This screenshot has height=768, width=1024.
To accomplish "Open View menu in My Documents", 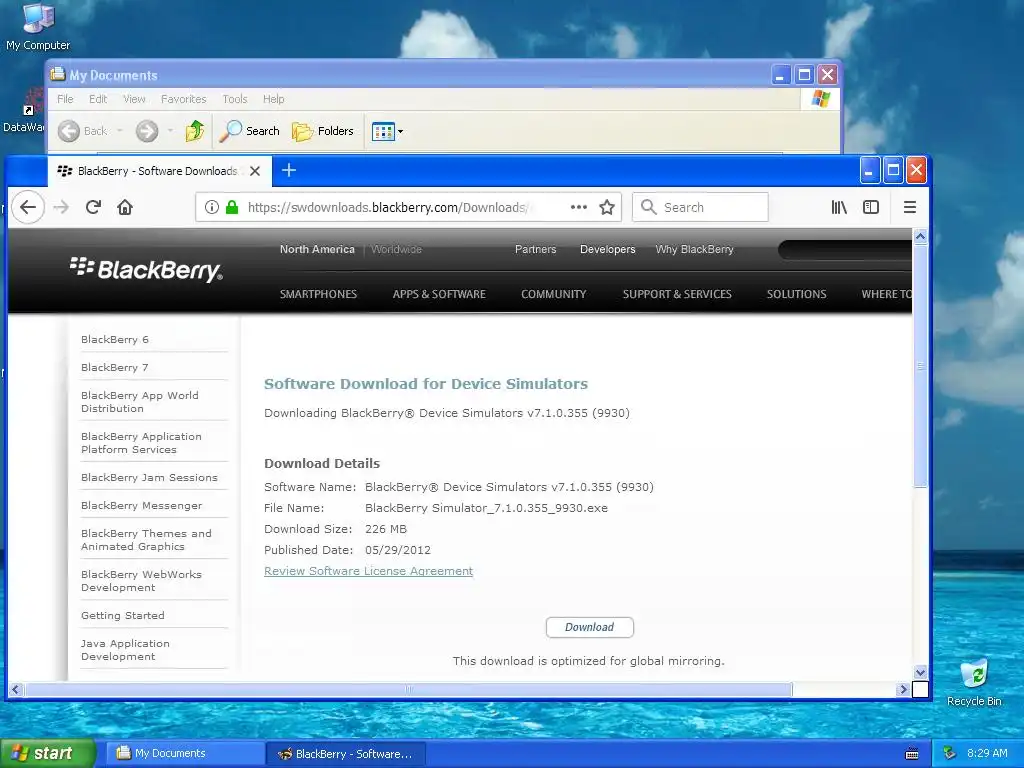I will (134, 99).
